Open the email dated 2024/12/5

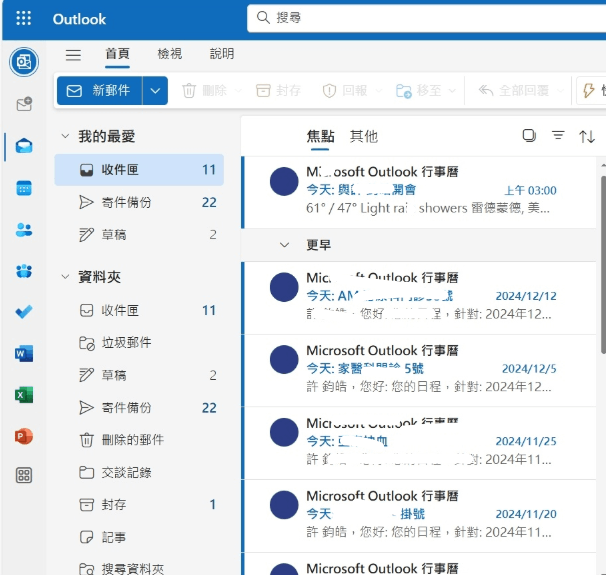[x=419, y=371]
